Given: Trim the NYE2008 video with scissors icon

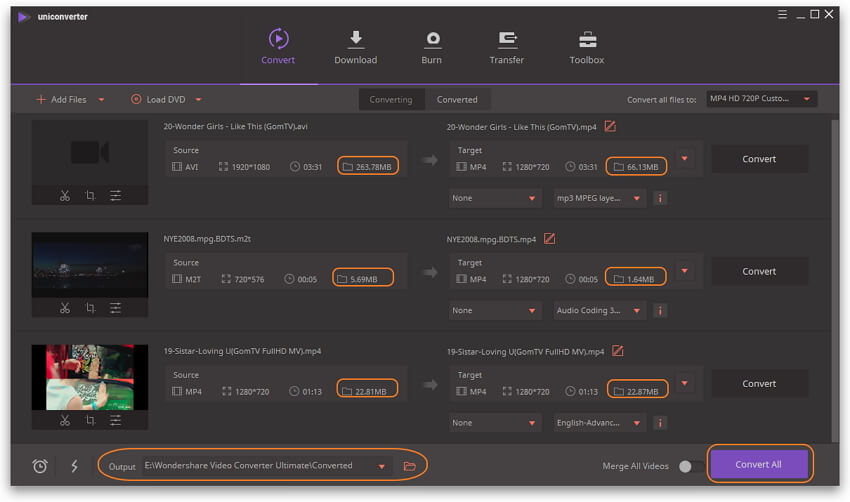Looking at the screenshot, I should (x=65, y=308).
